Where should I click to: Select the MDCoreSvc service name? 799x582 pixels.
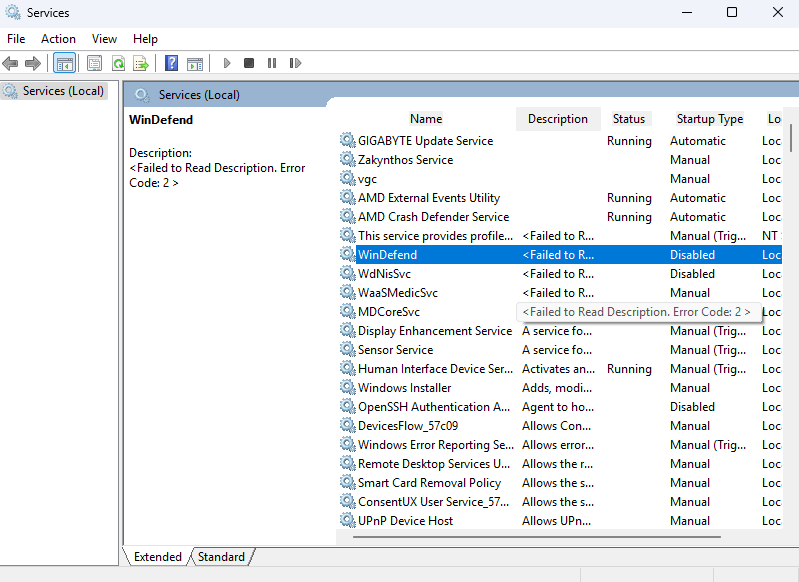point(389,311)
